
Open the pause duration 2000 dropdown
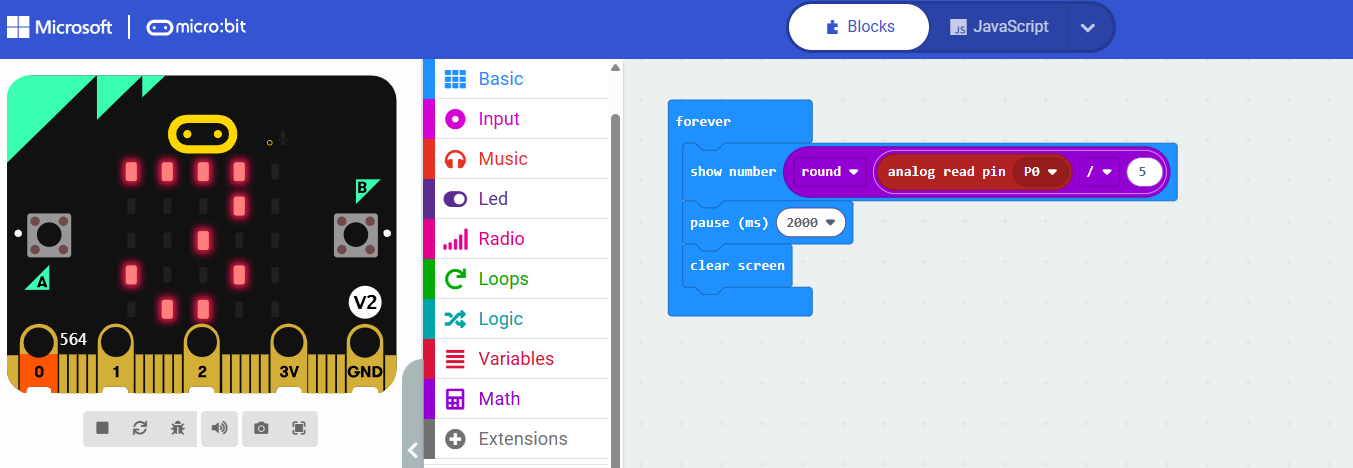click(x=810, y=223)
